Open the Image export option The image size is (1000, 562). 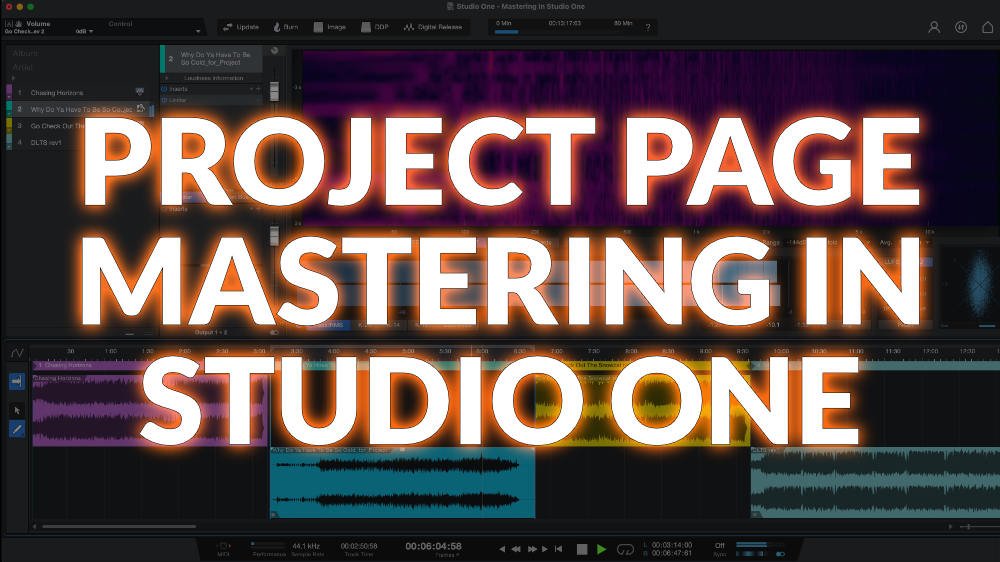(x=330, y=27)
